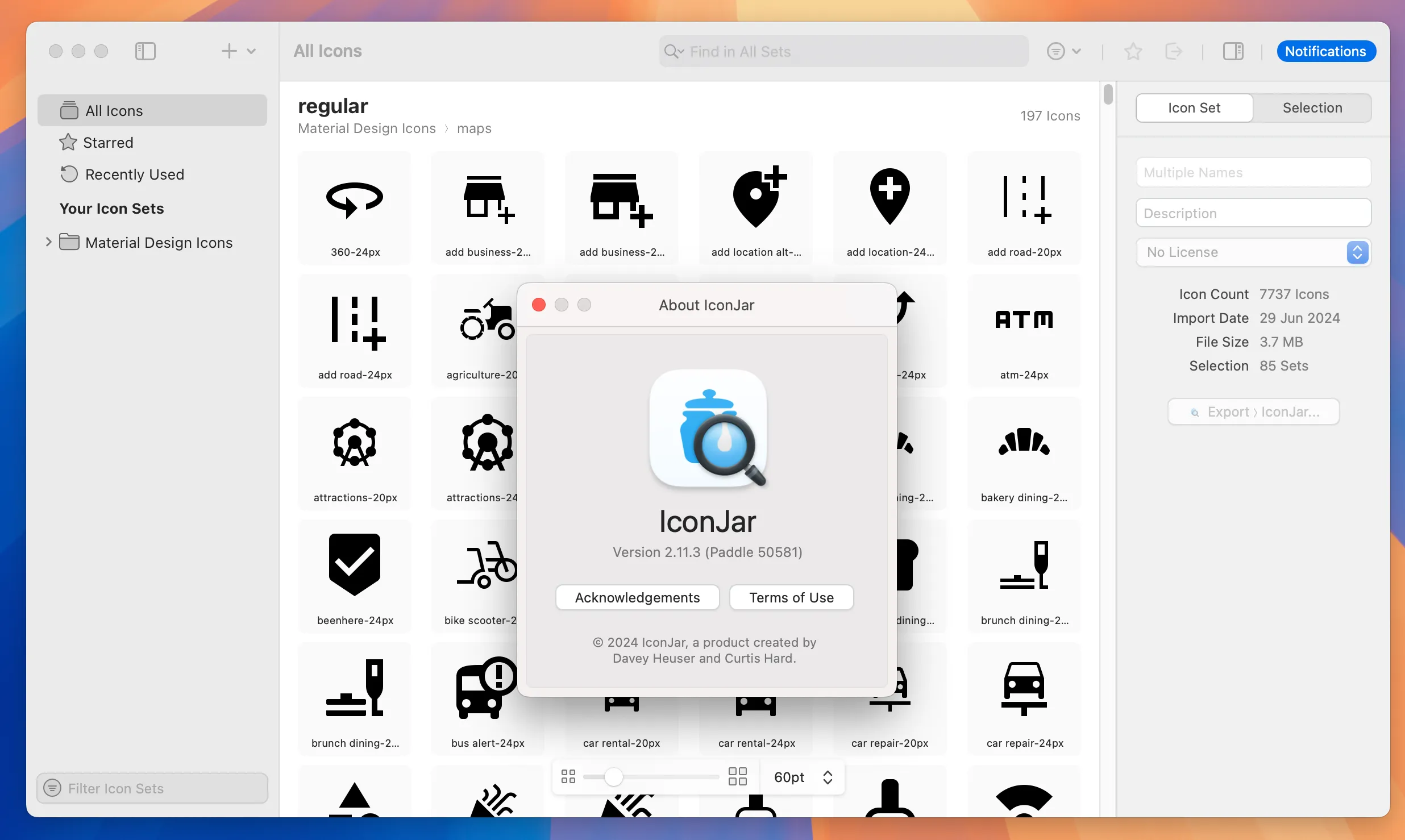Select the add location alt icon
This screenshot has height=840, width=1405.
[x=756, y=208]
